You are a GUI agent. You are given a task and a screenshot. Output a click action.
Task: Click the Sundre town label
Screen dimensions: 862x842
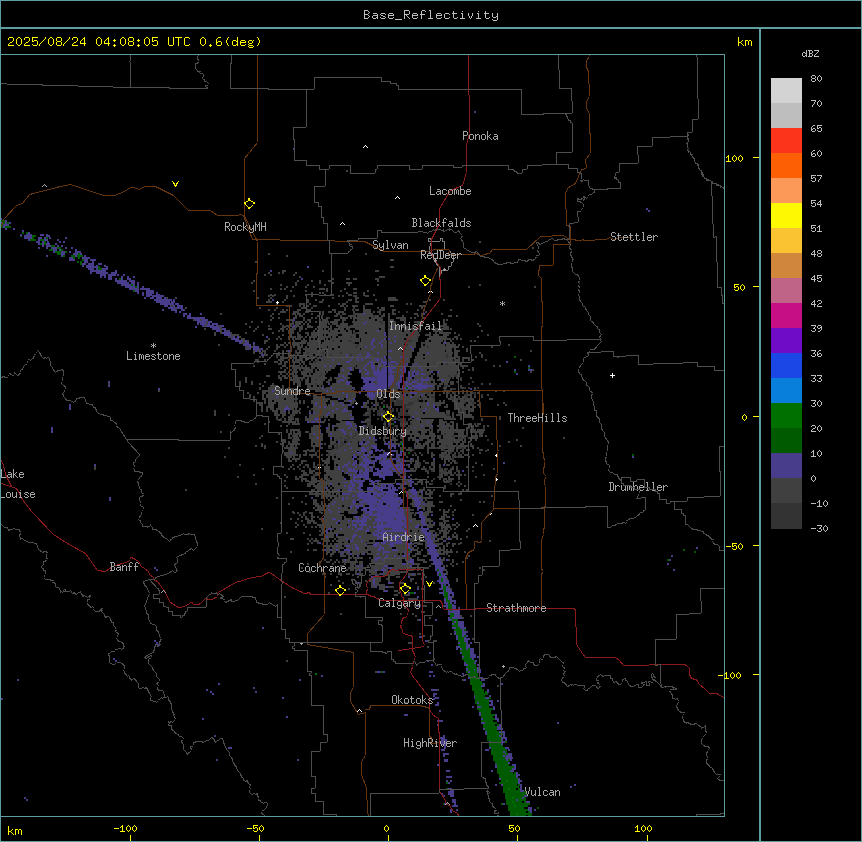pyautogui.click(x=292, y=391)
